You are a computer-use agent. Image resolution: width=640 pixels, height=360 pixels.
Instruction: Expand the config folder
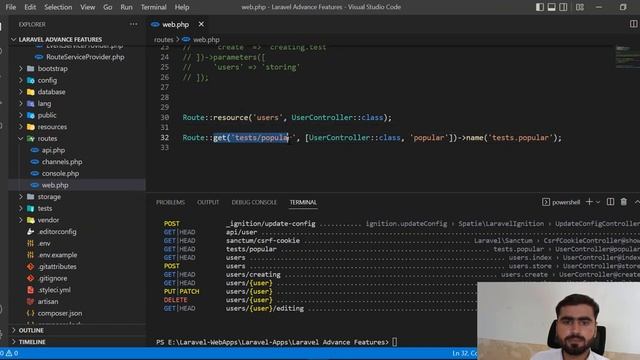pyautogui.click(x=47, y=80)
